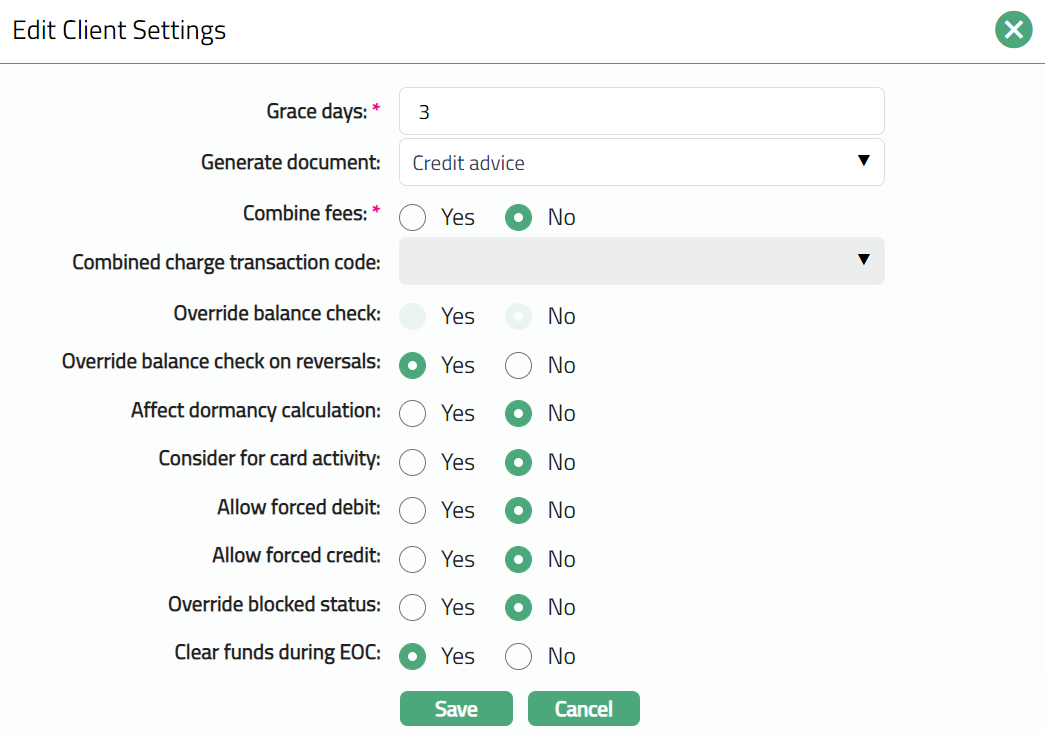
Task: Choose No for Override balance check
Action: 518,316
